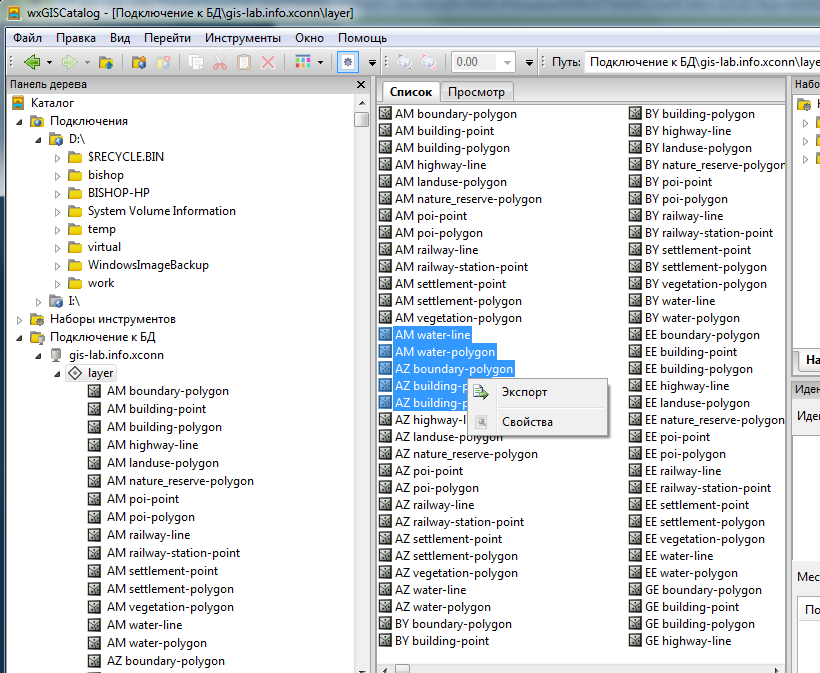820x673 pixels.
Task: Click the Cut scissors icon
Action: pyautogui.click(x=220, y=63)
